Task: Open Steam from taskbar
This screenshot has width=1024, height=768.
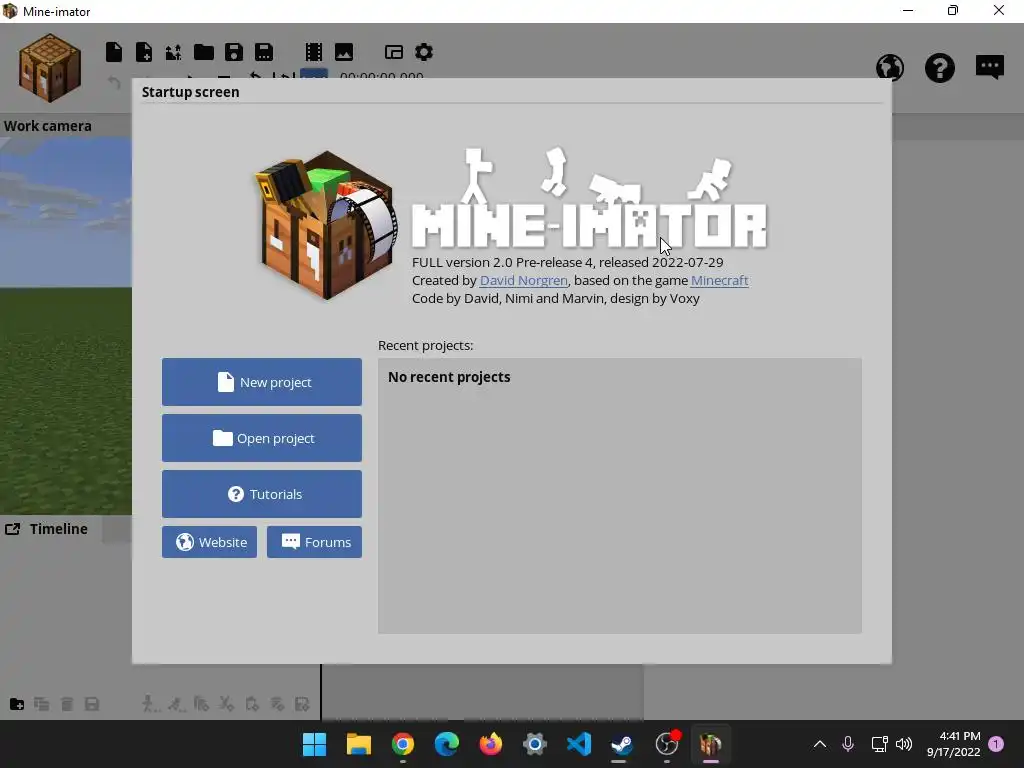Action: click(622, 744)
